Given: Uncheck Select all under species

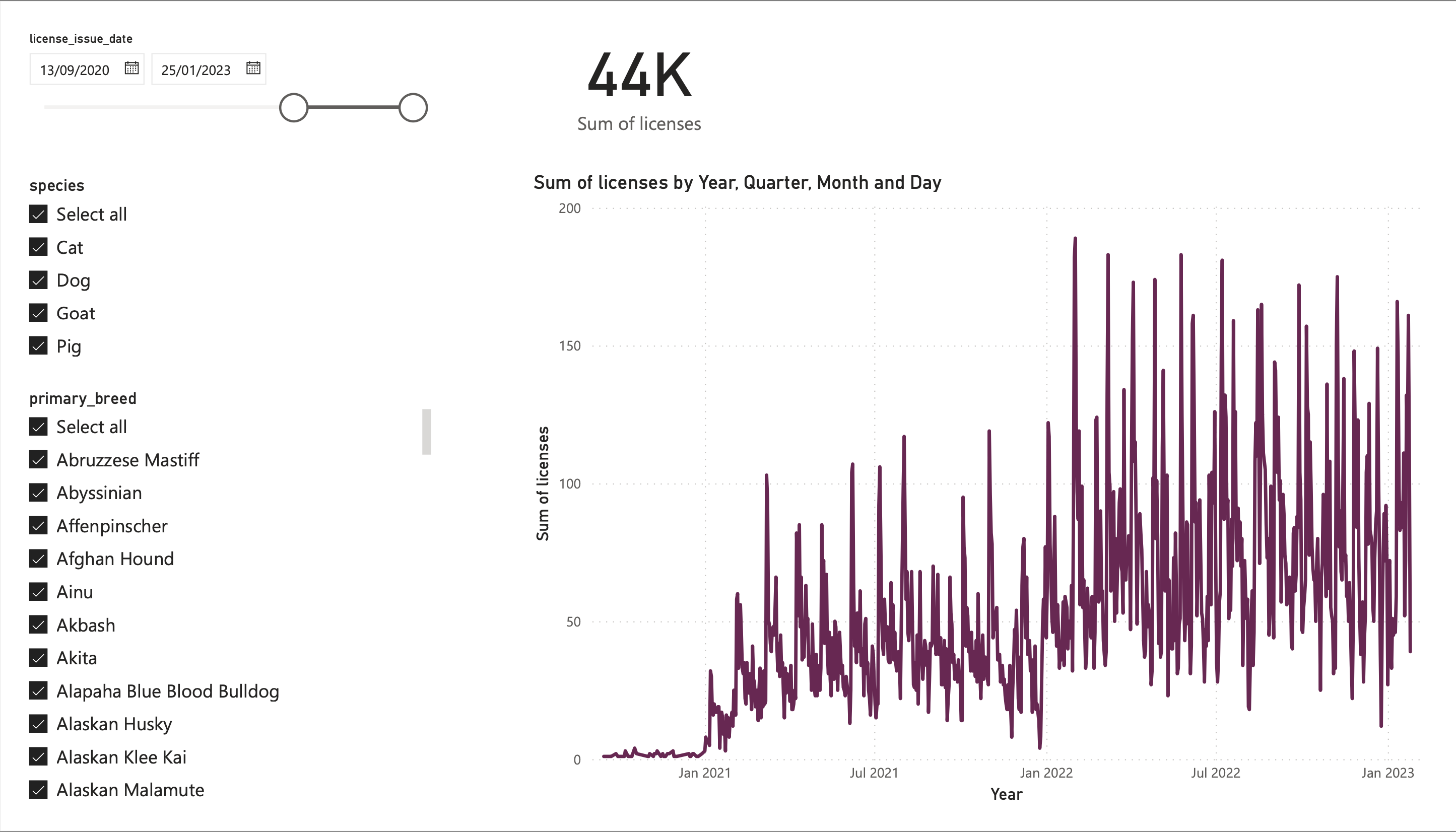Looking at the screenshot, I should [38, 214].
